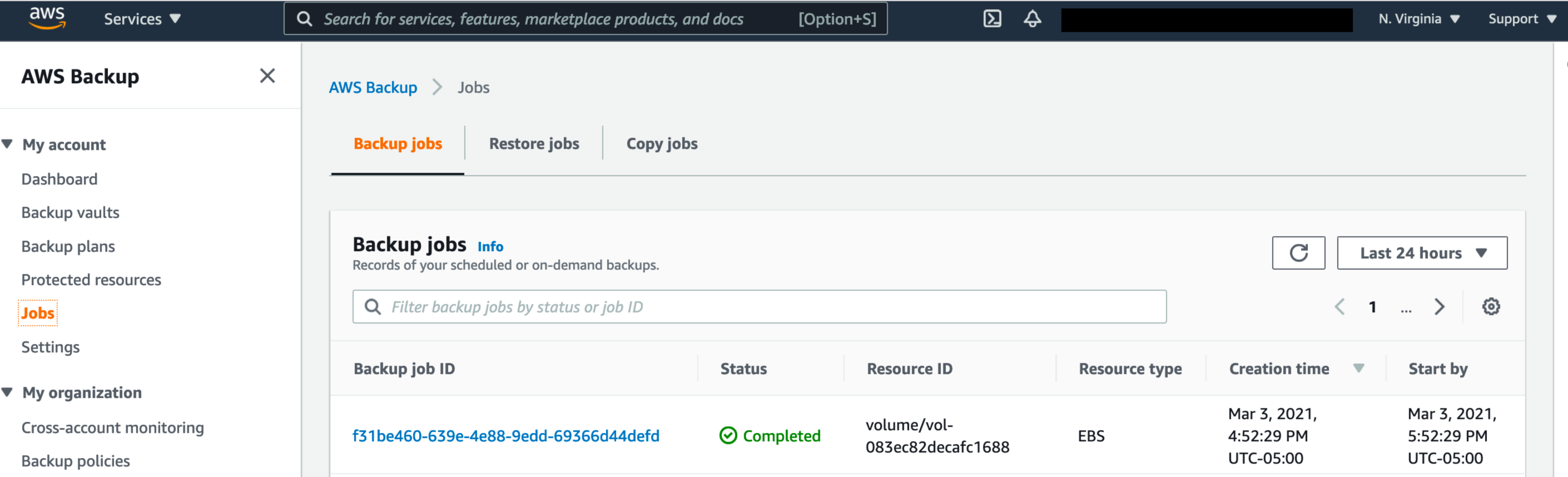The height and width of the screenshot is (477, 1568).
Task: Refresh the backup jobs list
Action: [1298, 253]
